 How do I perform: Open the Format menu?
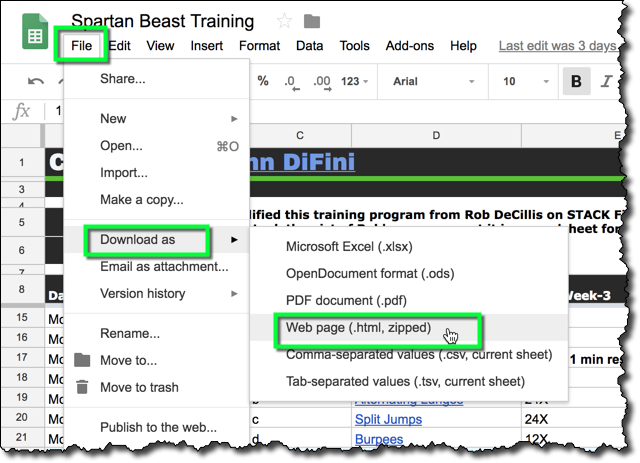tap(260, 46)
